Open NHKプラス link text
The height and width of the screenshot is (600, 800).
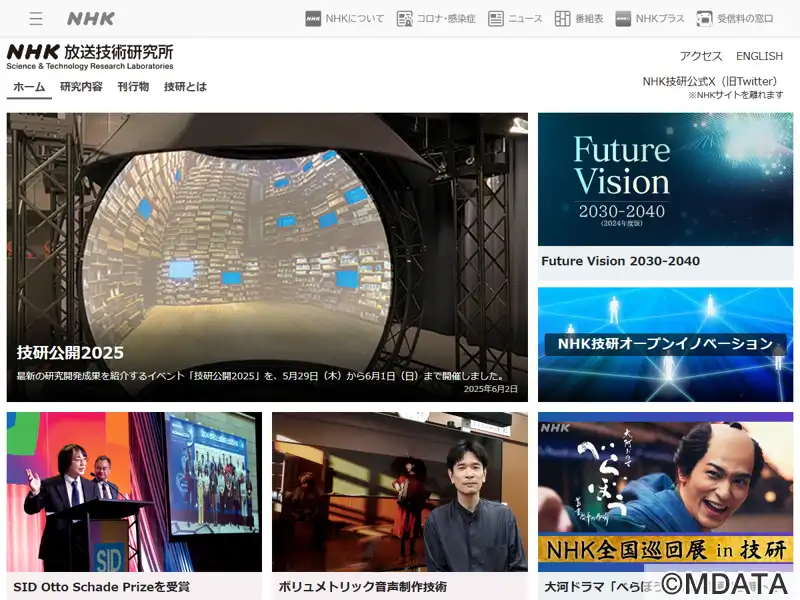click(660, 19)
